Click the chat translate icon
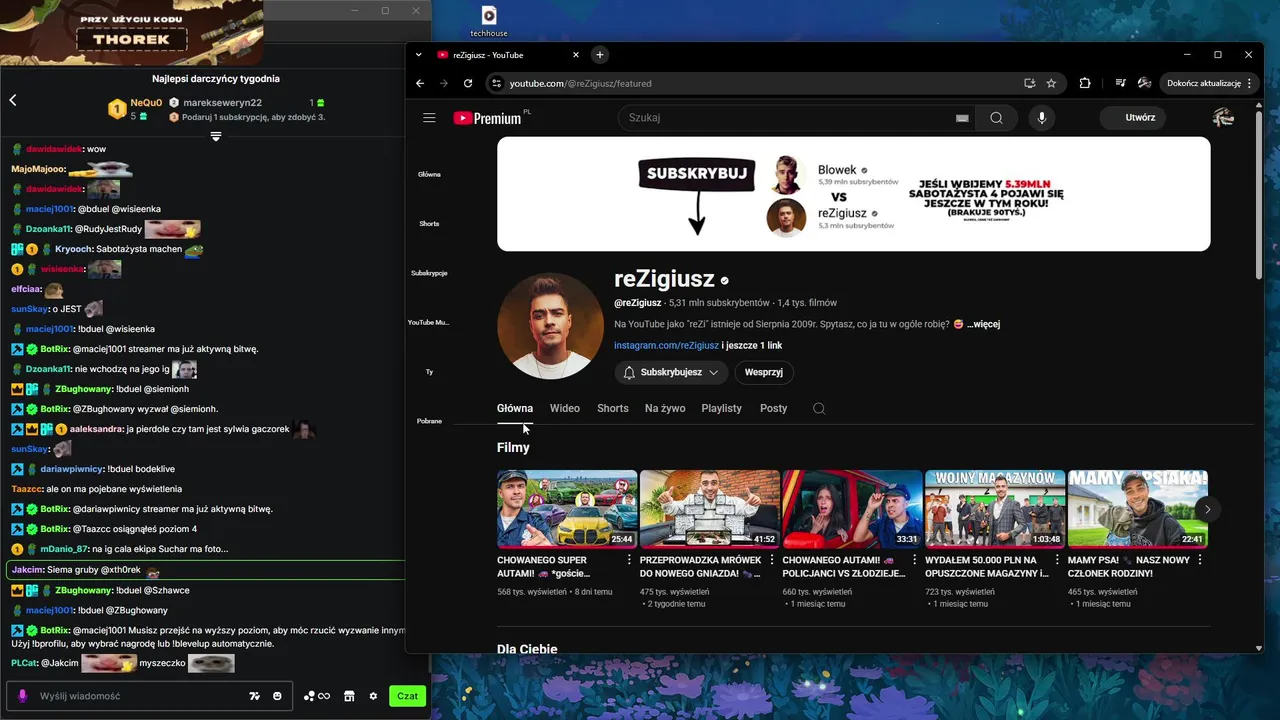The height and width of the screenshot is (720, 1280). click(254, 696)
